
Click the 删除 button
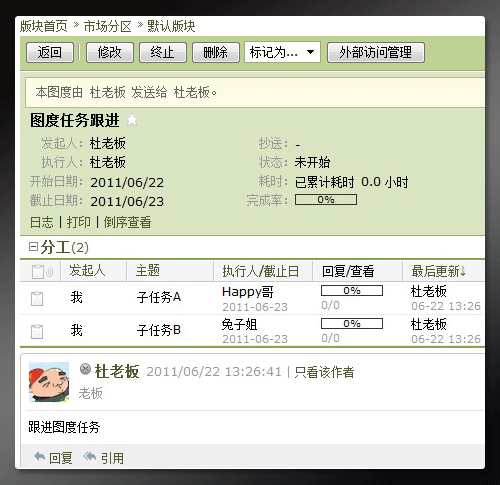(x=216, y=52)
